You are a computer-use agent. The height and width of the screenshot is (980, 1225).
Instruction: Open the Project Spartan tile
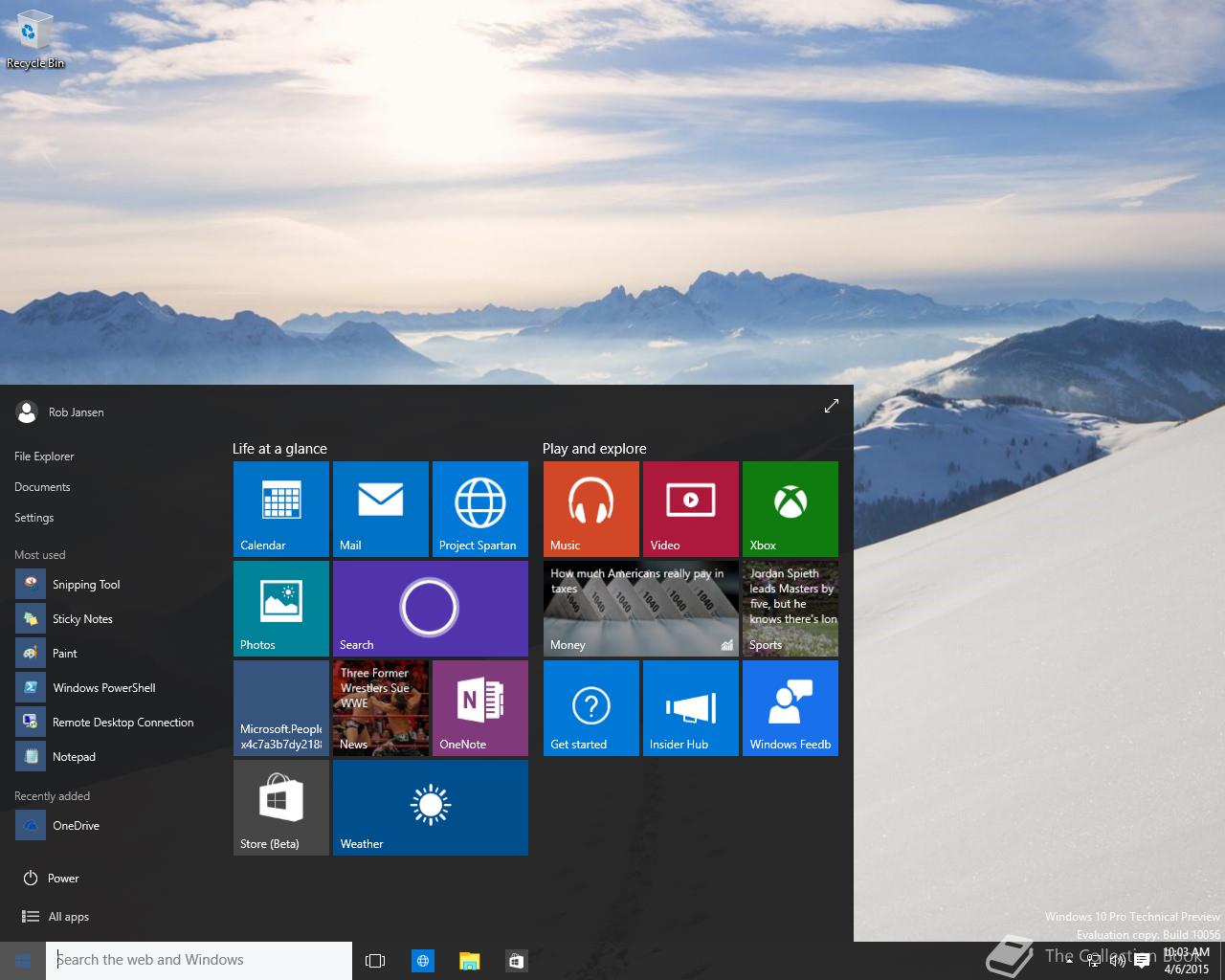click(x=480, y=509)
